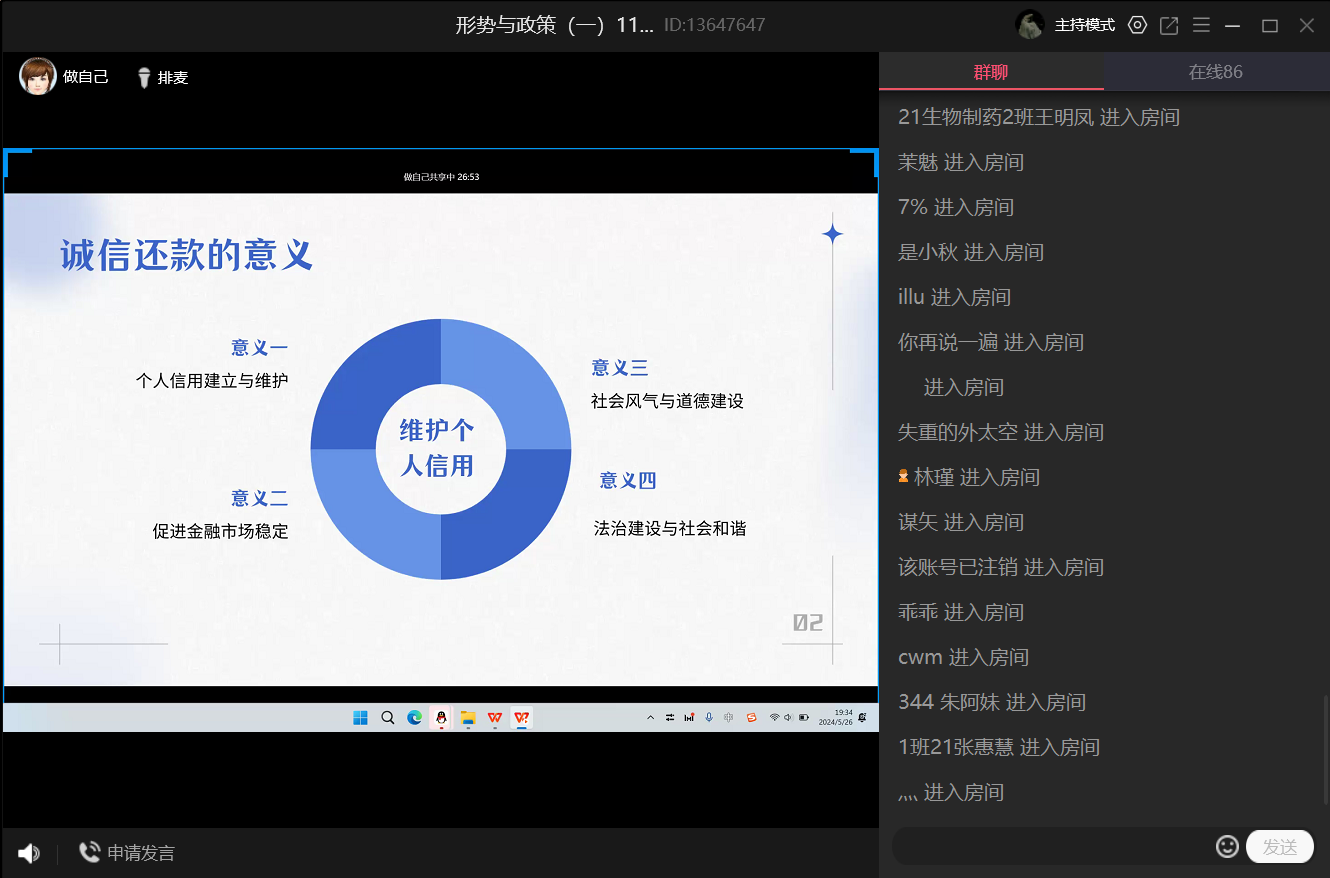1330x878 pixels.
Task: Click the chat list vertical scrollbar
Action: (1325, 750)
